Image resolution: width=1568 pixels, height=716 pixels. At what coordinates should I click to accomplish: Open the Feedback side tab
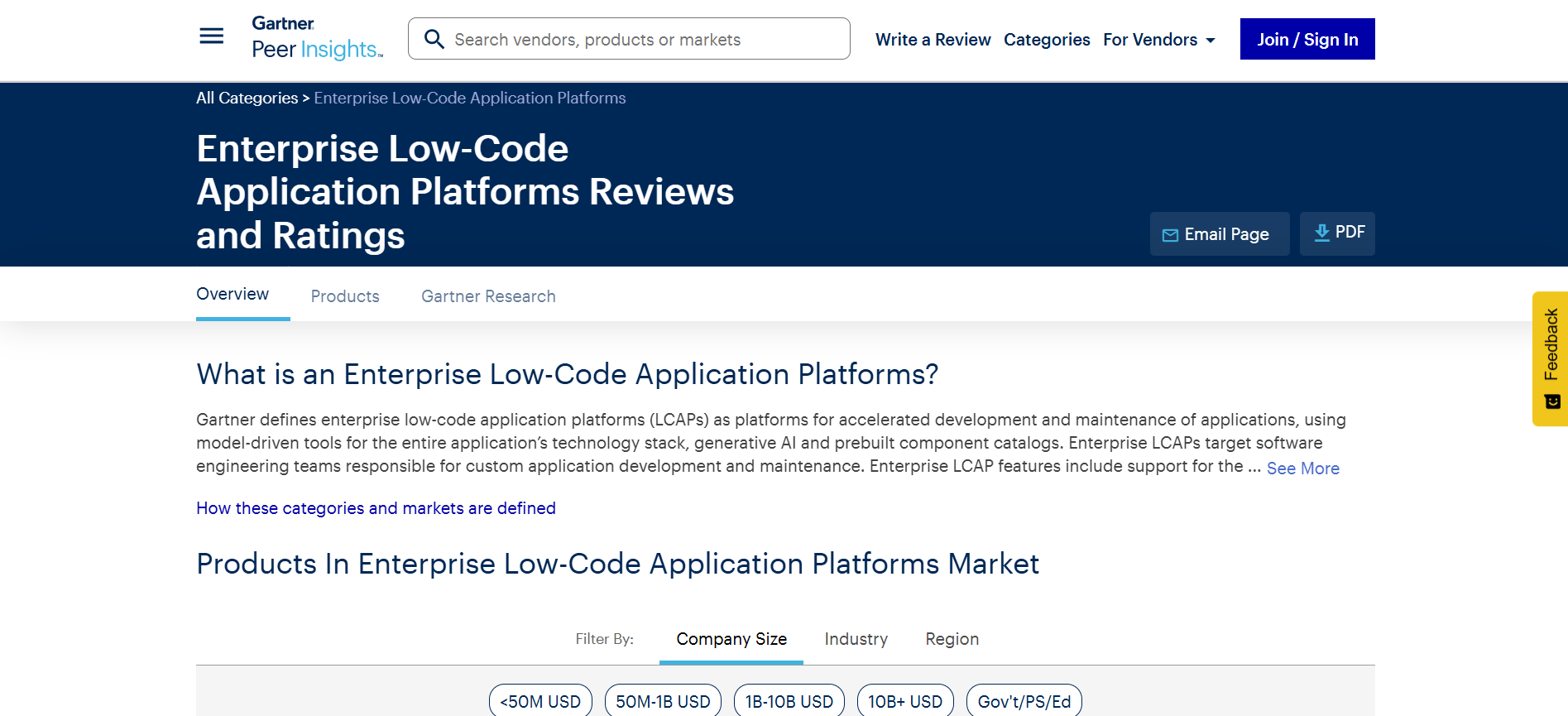click(x=1551, y=358)
